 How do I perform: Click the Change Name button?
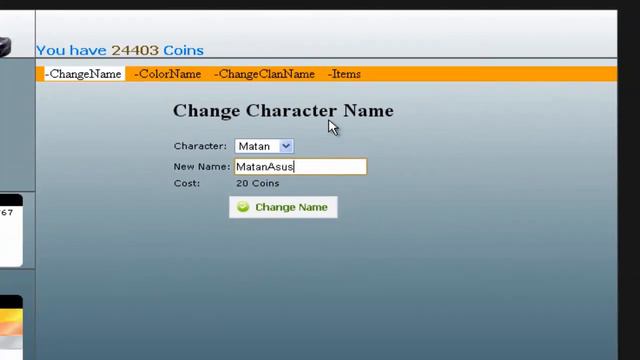283,207
